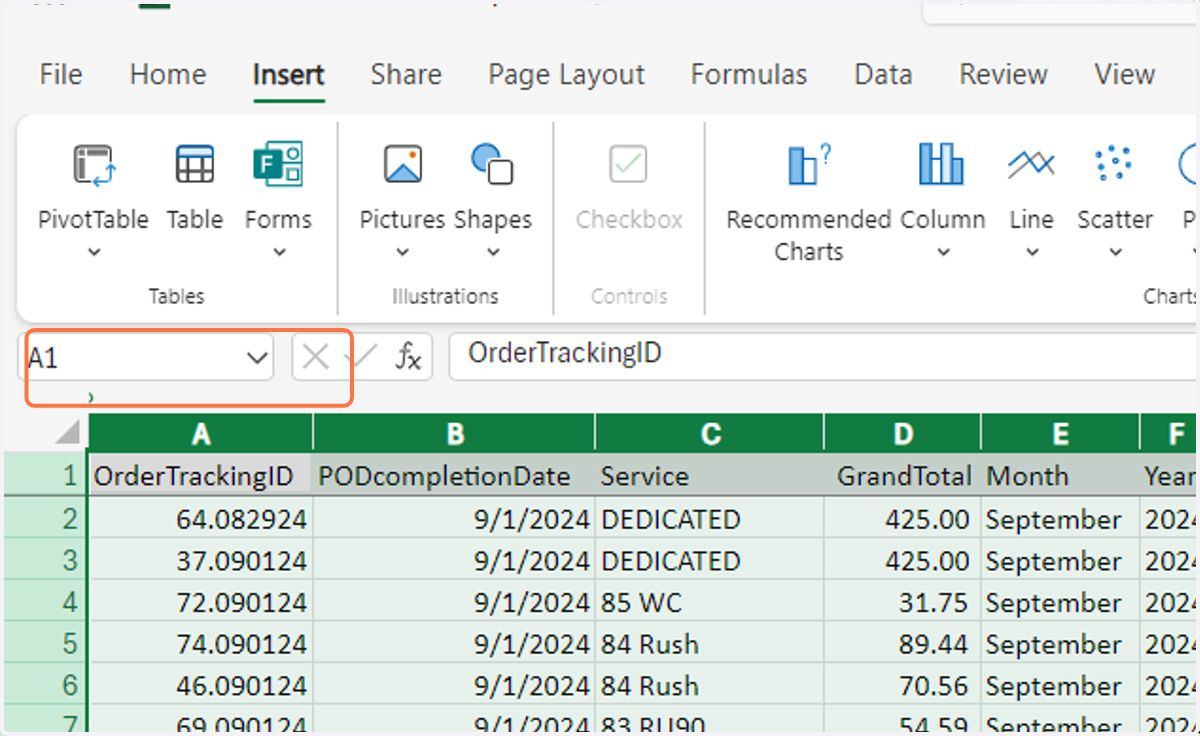This screenshot has height=736, width=1200.
Task: Click cell with GrandTotal 89.44
Action: [x=903, y=645]
